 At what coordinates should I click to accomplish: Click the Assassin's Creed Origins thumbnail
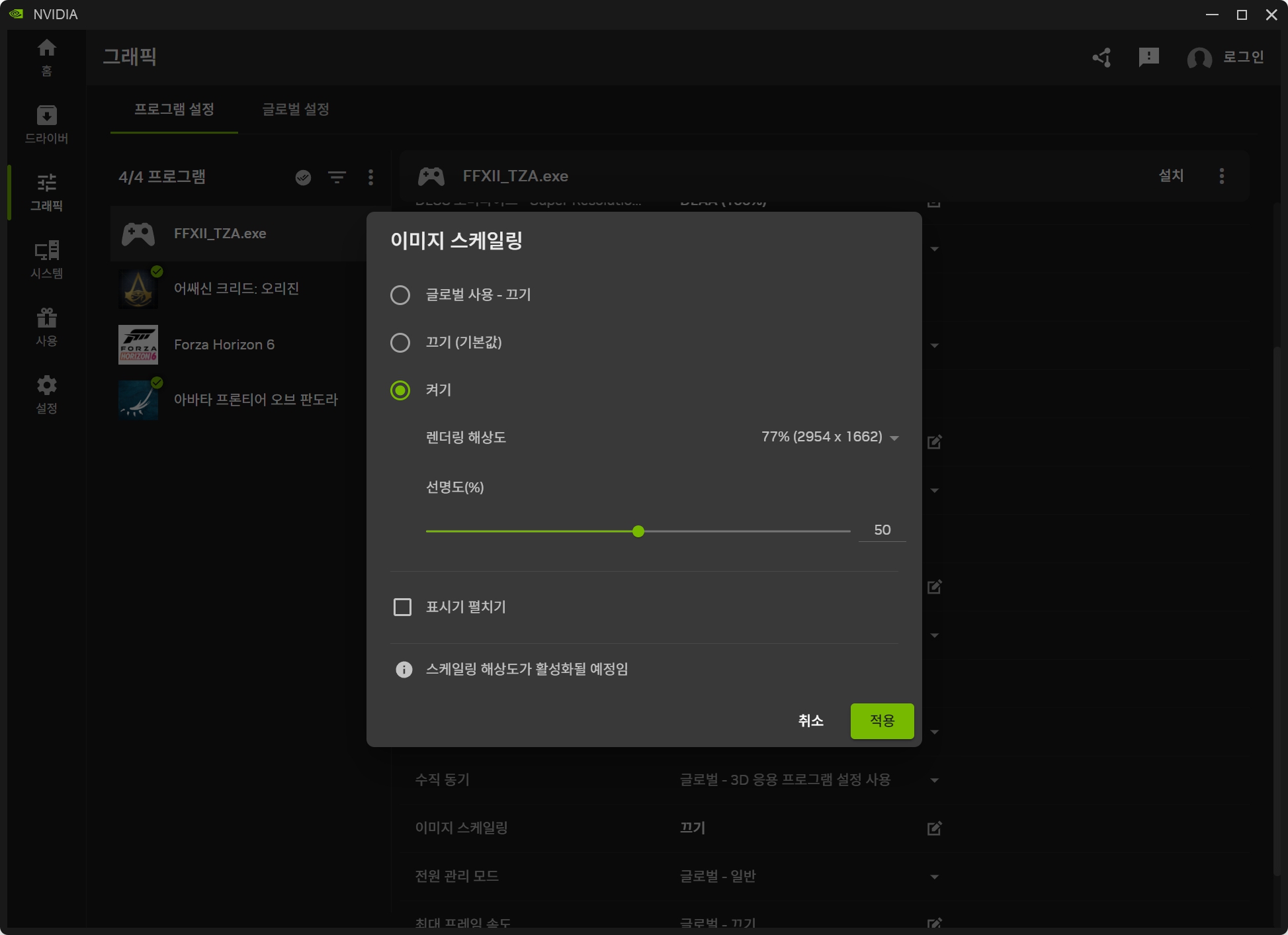(138, 289)
